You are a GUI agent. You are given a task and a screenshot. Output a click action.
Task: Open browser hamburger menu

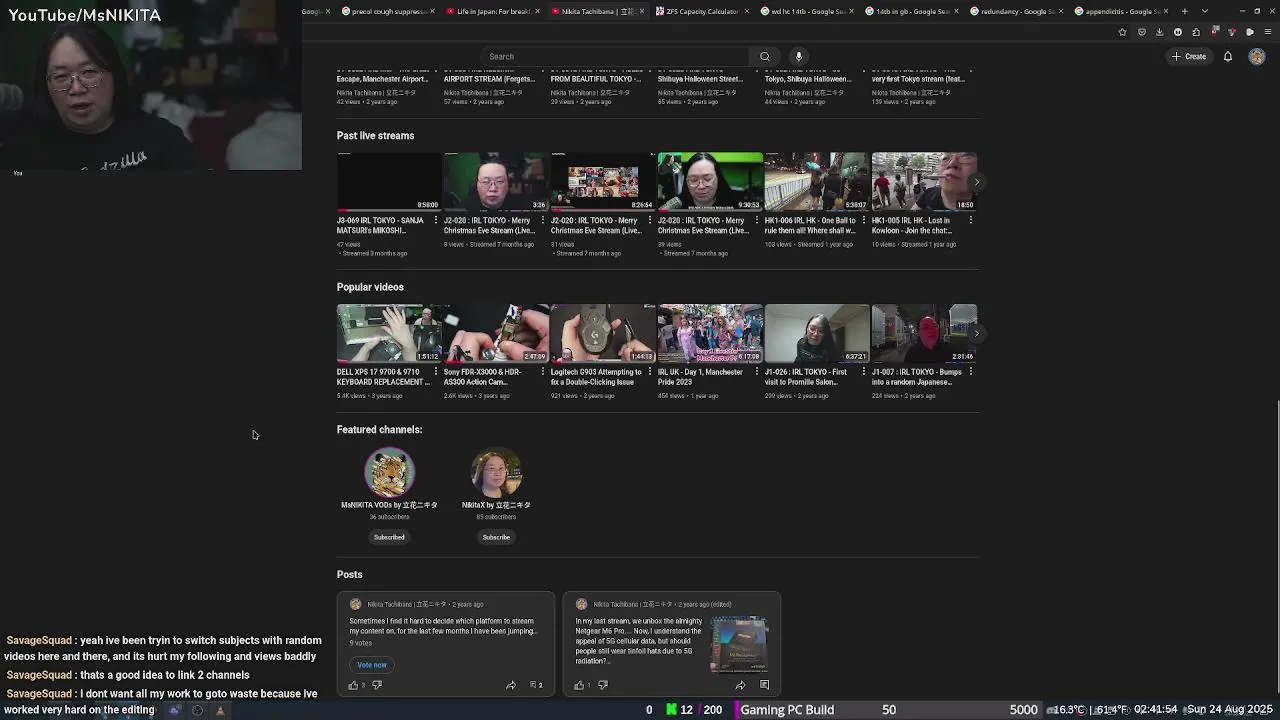click(x=1268, y=32)
